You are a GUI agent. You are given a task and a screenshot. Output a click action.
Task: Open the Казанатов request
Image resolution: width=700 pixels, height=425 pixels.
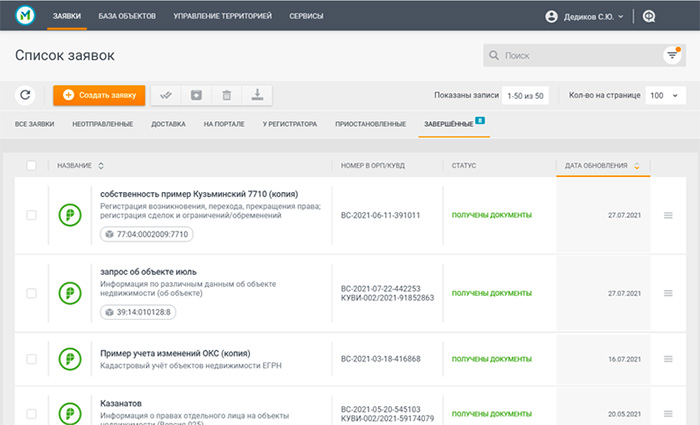(x=121, y=404)
